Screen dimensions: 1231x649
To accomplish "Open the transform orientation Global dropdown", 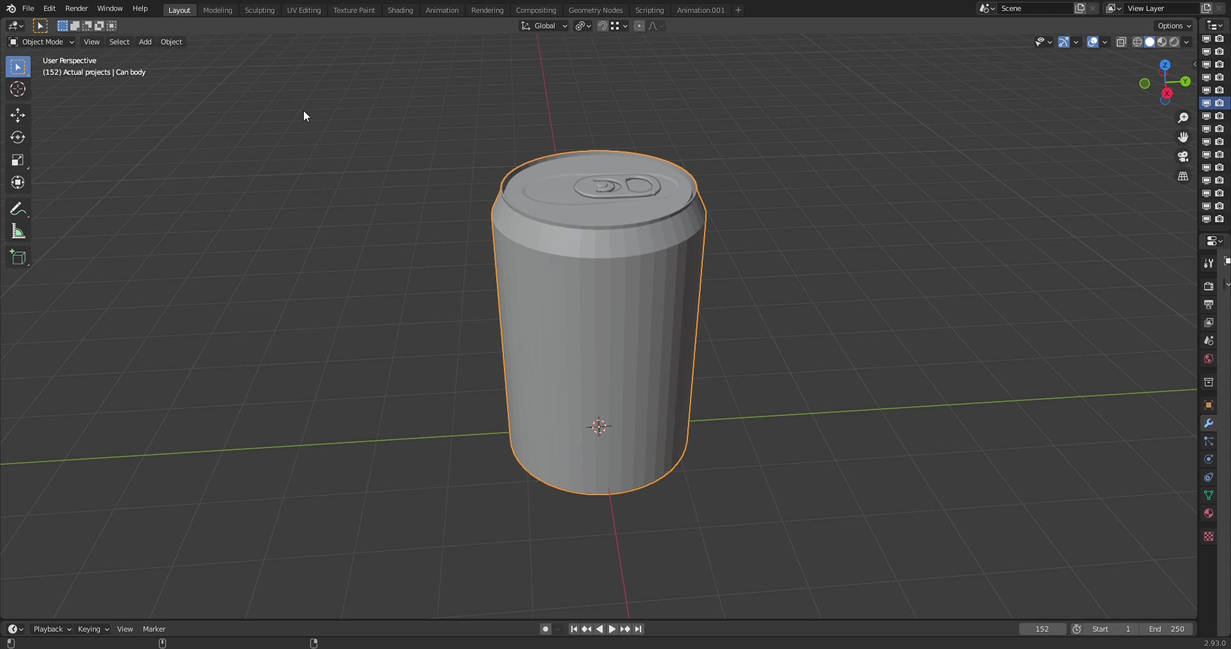I will [545, 25].
